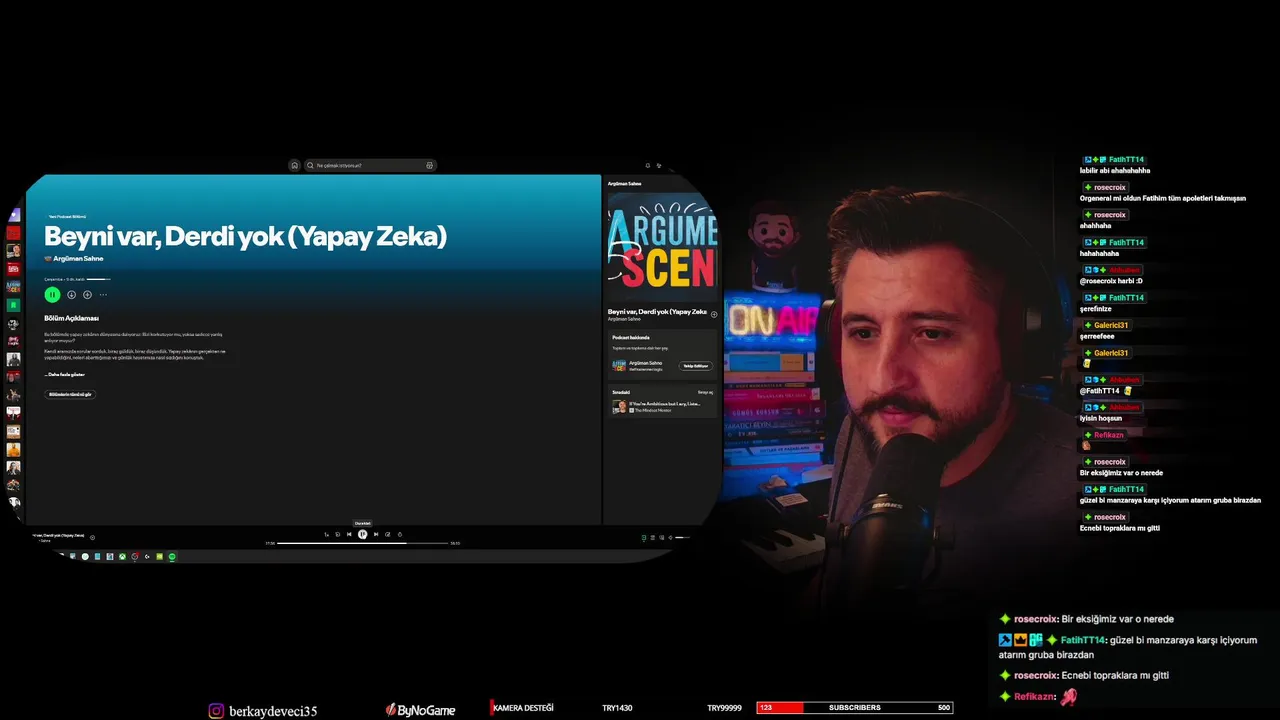Click sidebar episode title Beyni var, Derdi yok
This screenshot has height=720, width=1280.
[657, 312]
